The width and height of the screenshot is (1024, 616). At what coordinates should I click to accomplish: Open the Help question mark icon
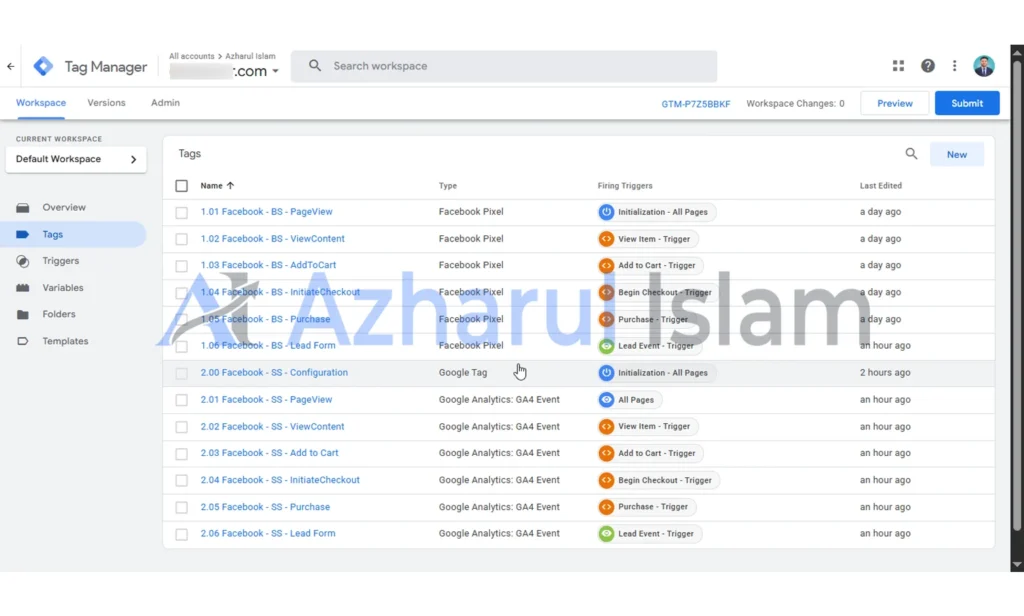pyautogui.click(x=927, y=66)
